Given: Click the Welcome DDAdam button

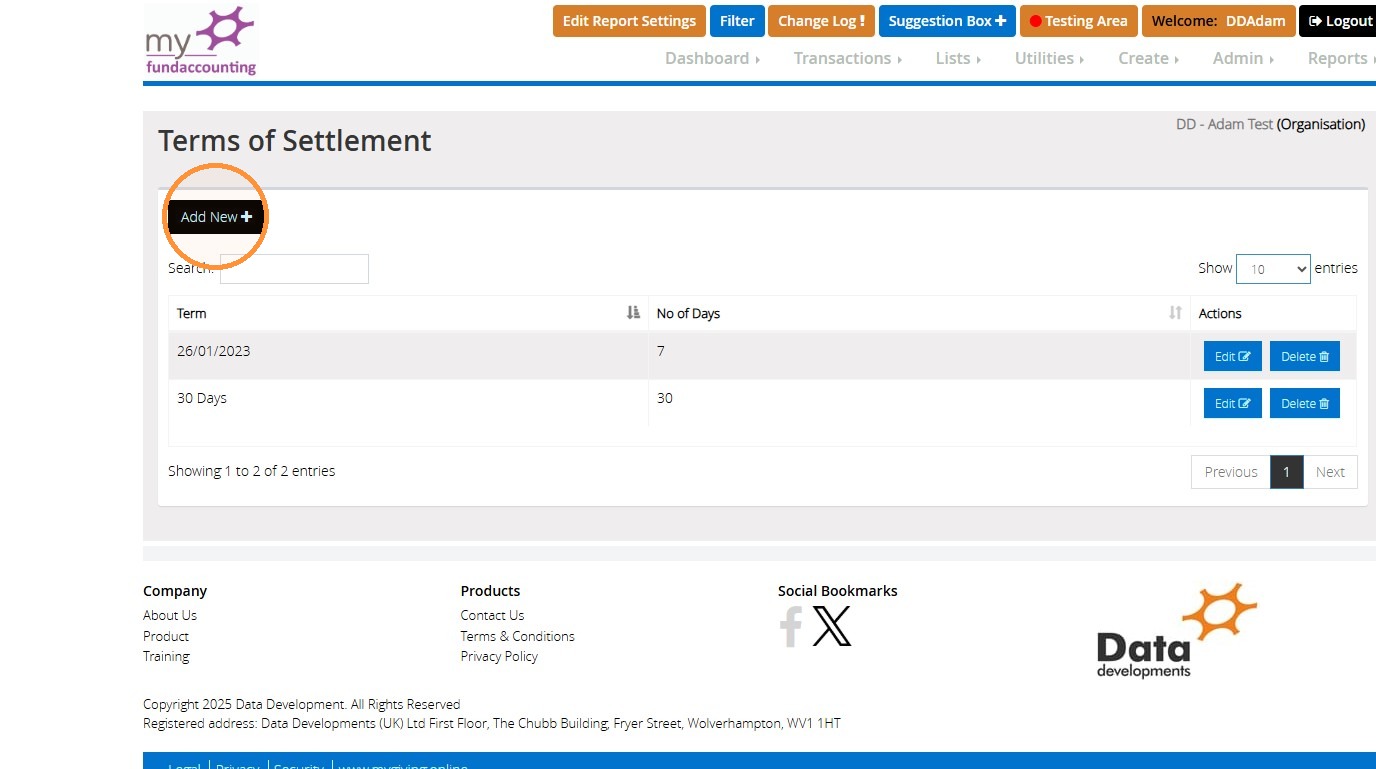Looking at the screenshot, I should coord(1218,21).
